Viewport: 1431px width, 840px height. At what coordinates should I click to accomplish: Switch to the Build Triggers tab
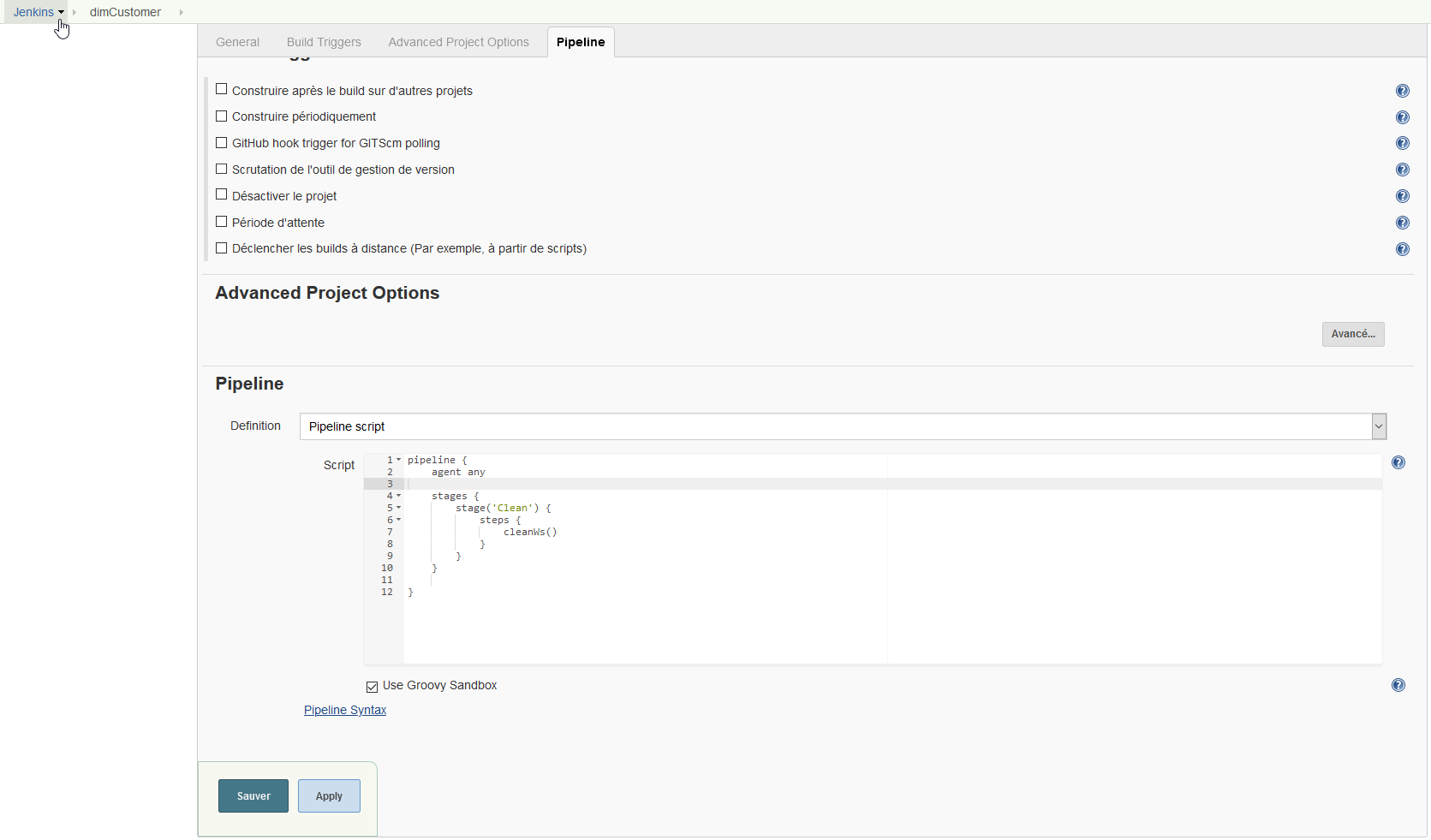click(x=324, y=42)
